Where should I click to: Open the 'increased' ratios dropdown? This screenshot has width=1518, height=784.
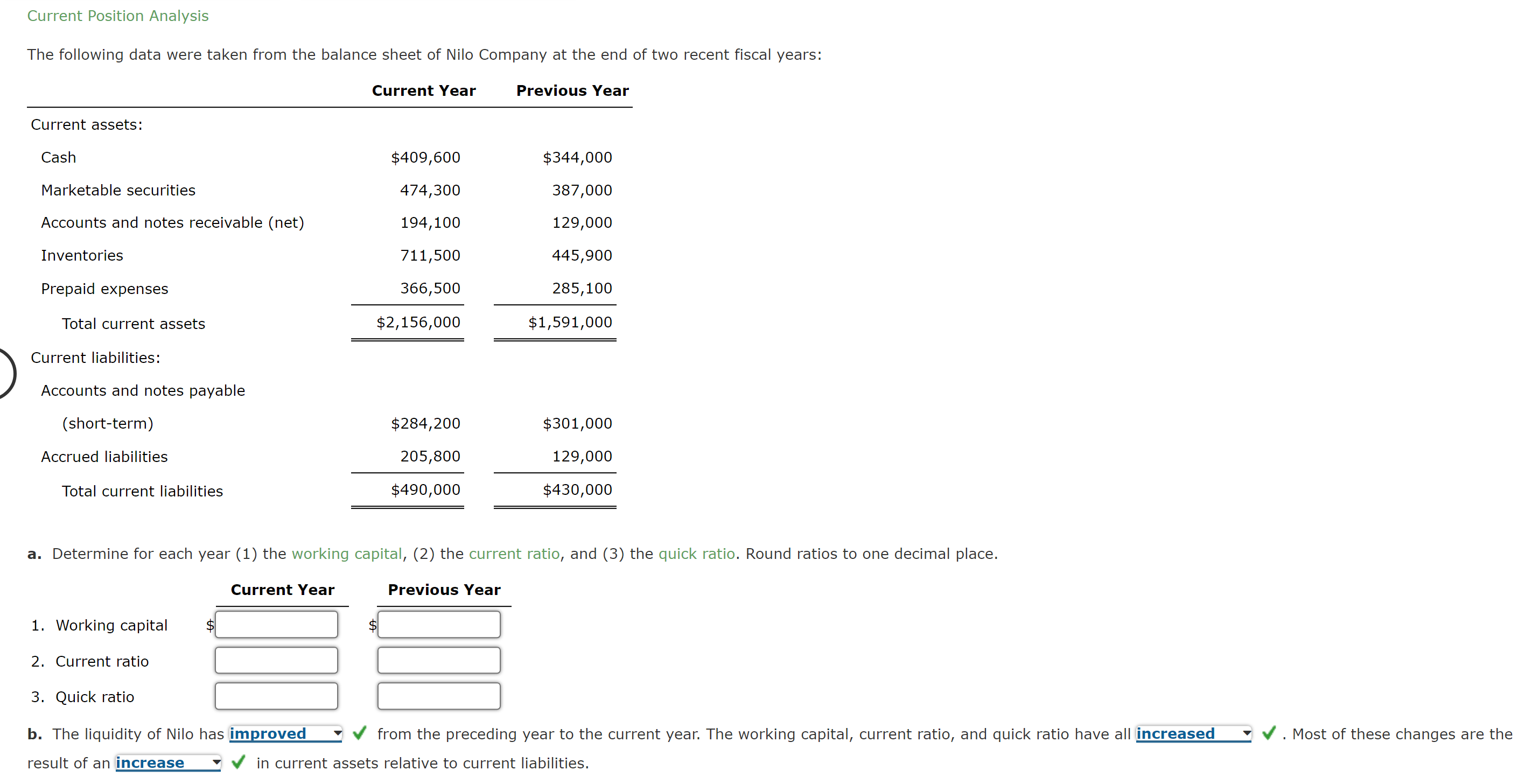pyautogui.click(x=1193, y=734)
